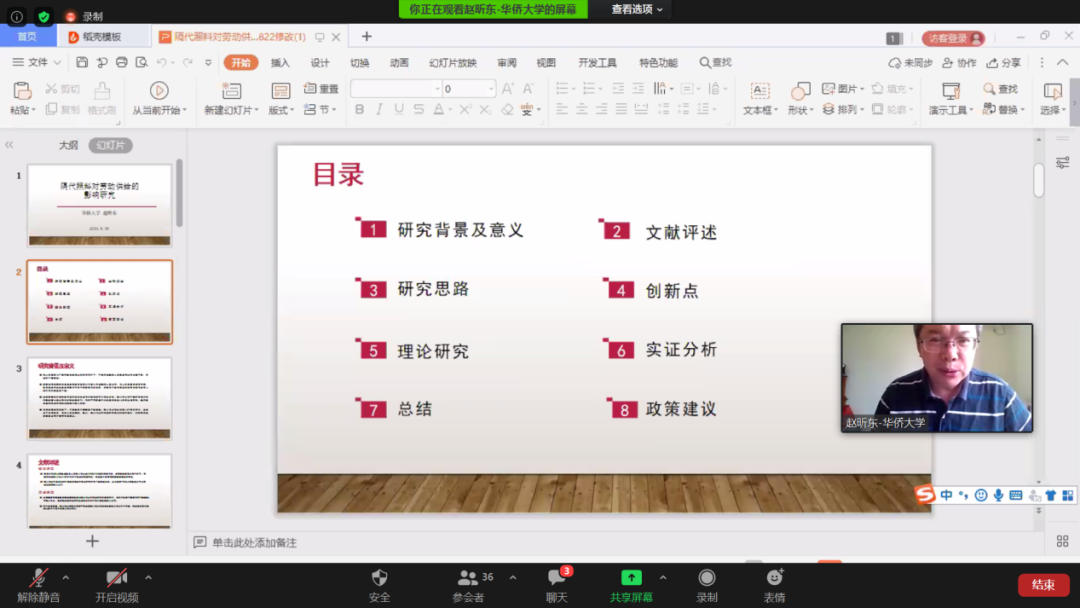Open 表情 reactions in meeting toolbar
The height and width of the screenshot is (608, 1080).
pyautogui.click(x=774, y=578)
